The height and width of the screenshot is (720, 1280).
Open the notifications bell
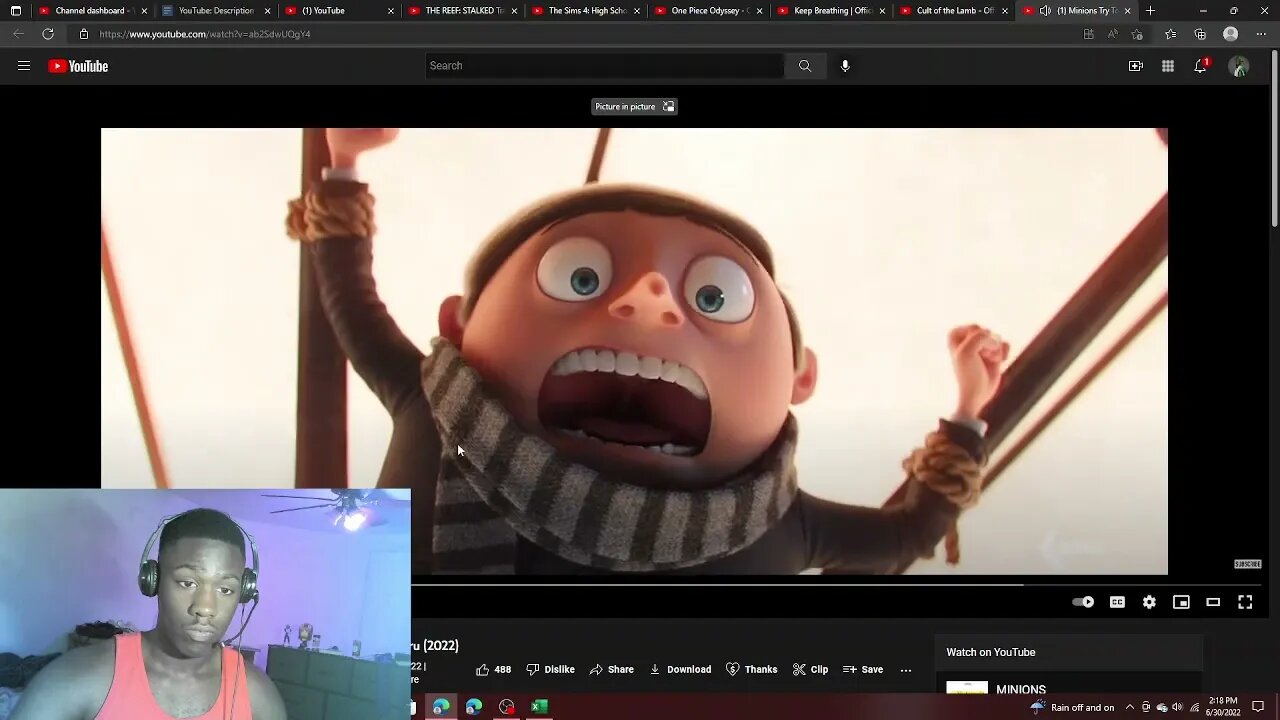click(1200, 66)
